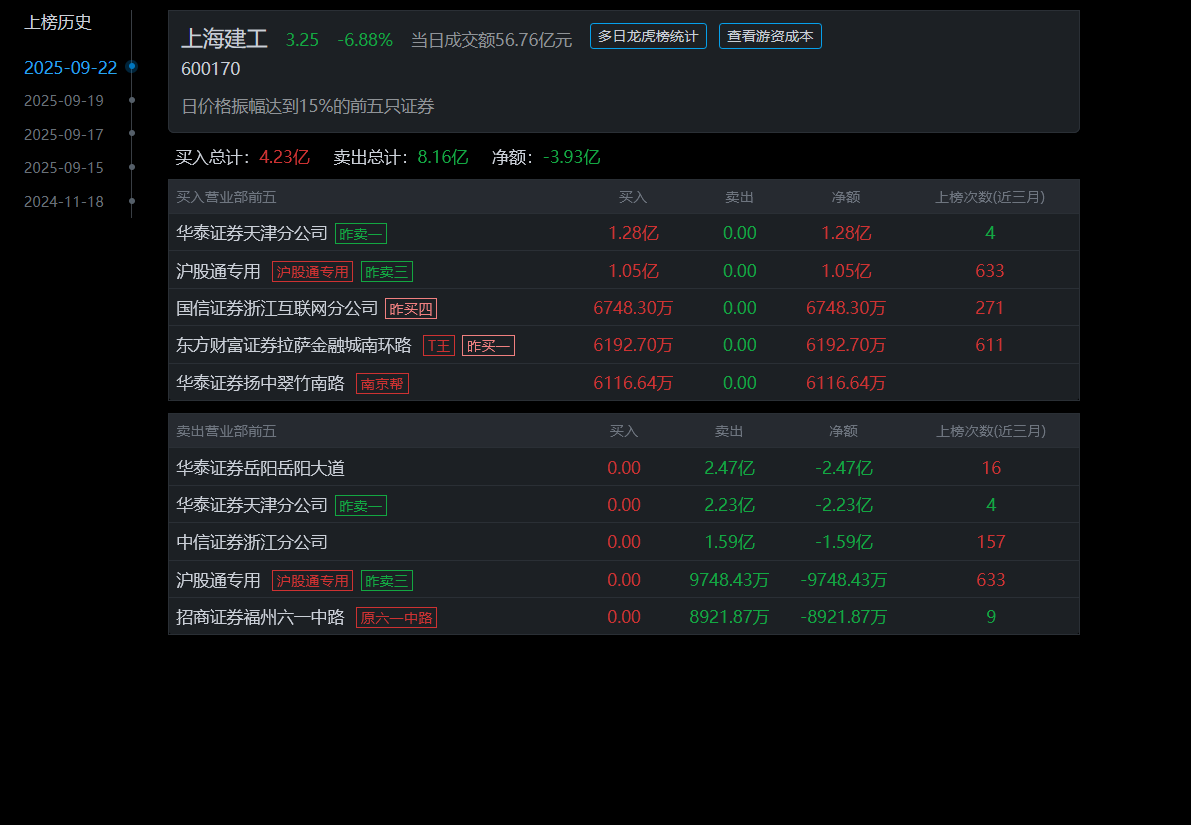The image size is (1191, 825).
Task: Click listing count 271
Action: 990,308
